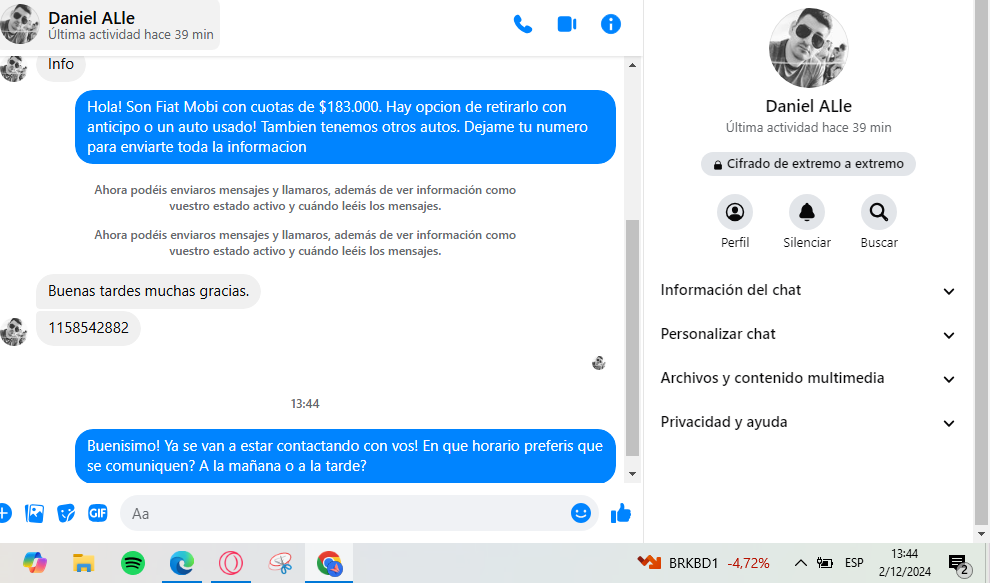The height and width of the screenshot is (583, 990).
Task: Open the GIF picker
Action: coord(98,514)
